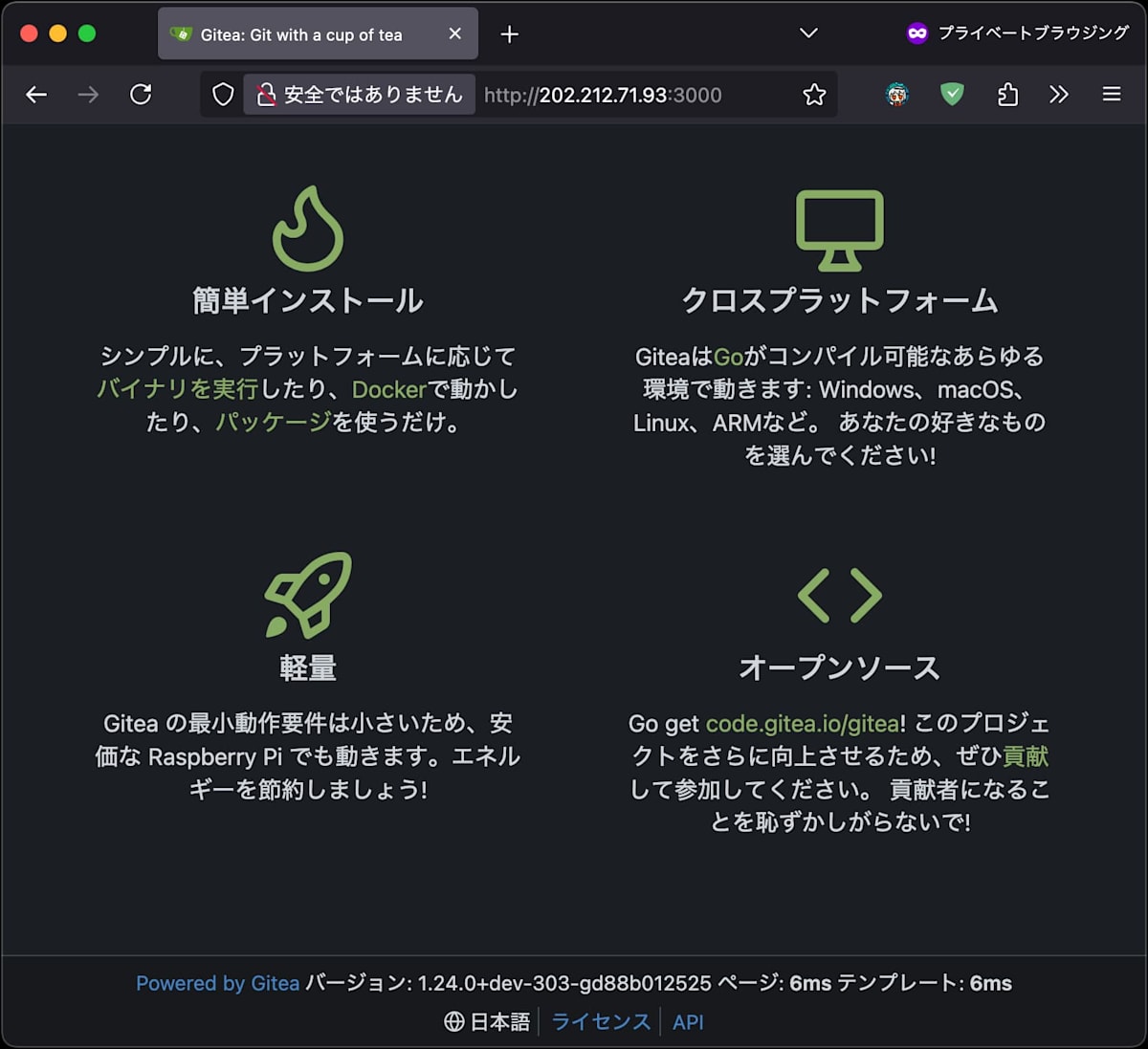Open the avatar face extension icon
The image size is (1148, 1049).
[x=896, y=95]
